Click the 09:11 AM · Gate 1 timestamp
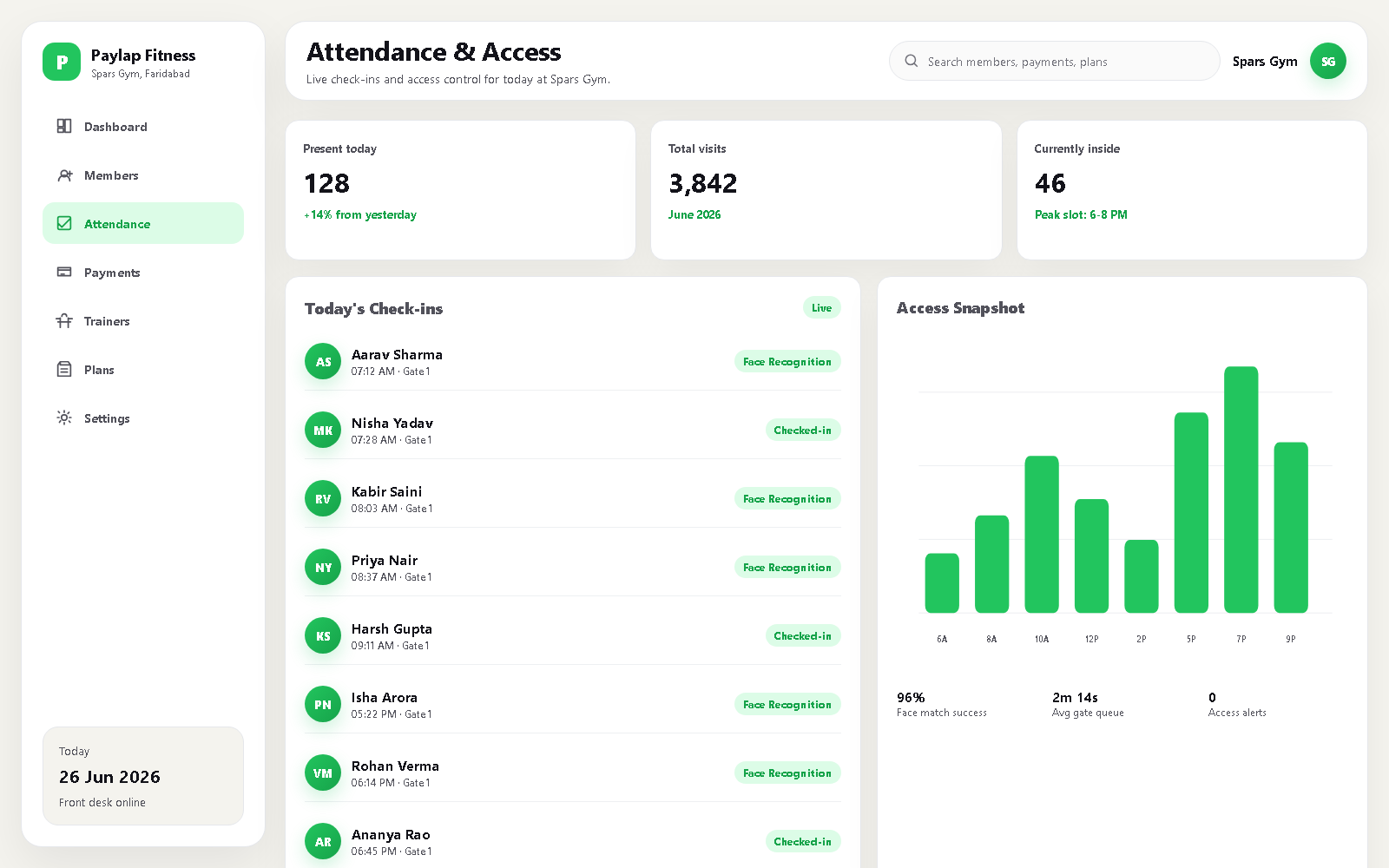 tap(390, 646)
